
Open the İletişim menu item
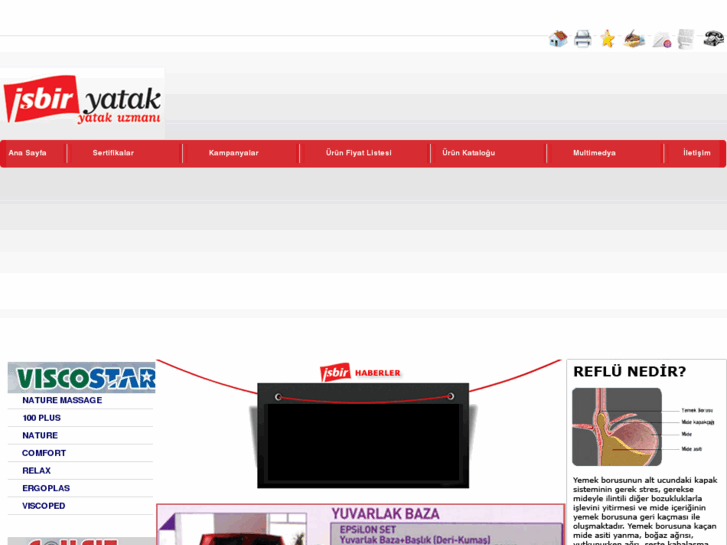[696, 153]
